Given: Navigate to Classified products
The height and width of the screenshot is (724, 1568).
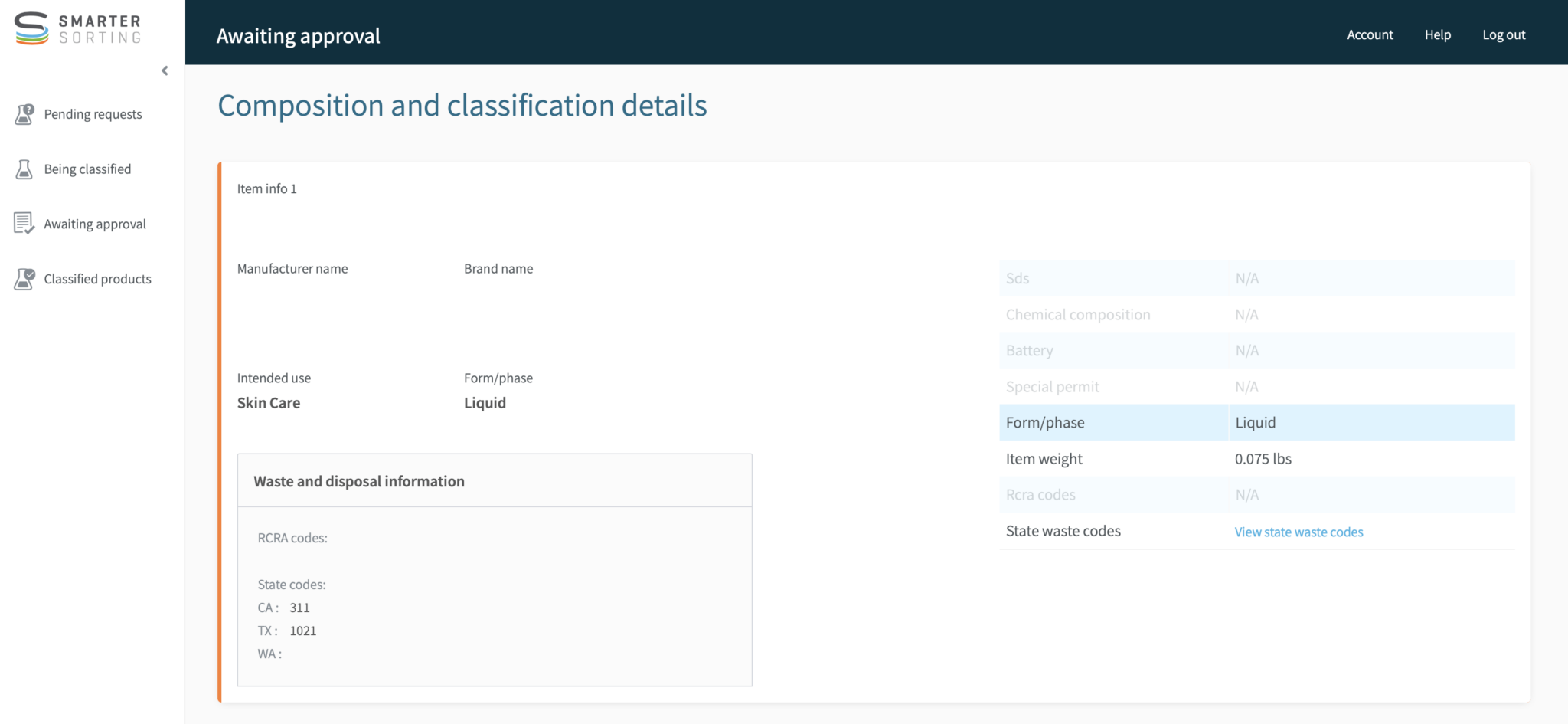Looking at the screenshot, I should [x=97, y=279].
